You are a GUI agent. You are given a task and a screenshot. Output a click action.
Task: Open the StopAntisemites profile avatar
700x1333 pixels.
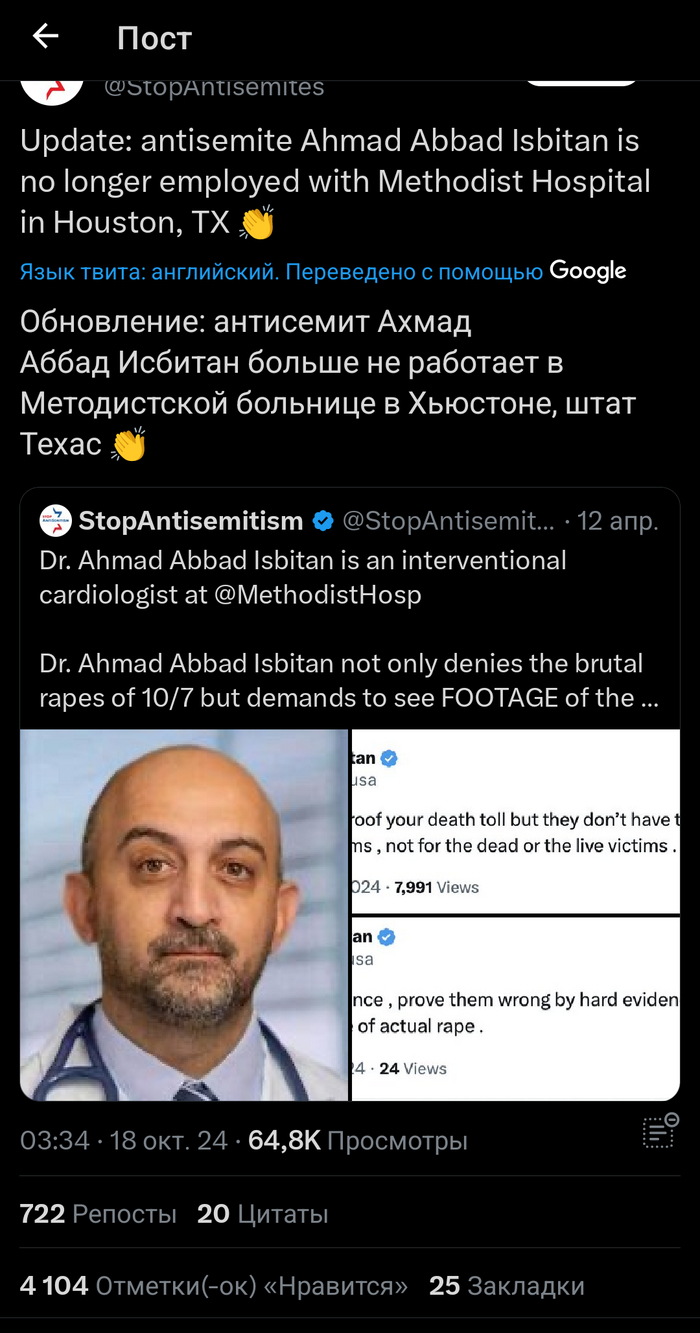(52, 91)
